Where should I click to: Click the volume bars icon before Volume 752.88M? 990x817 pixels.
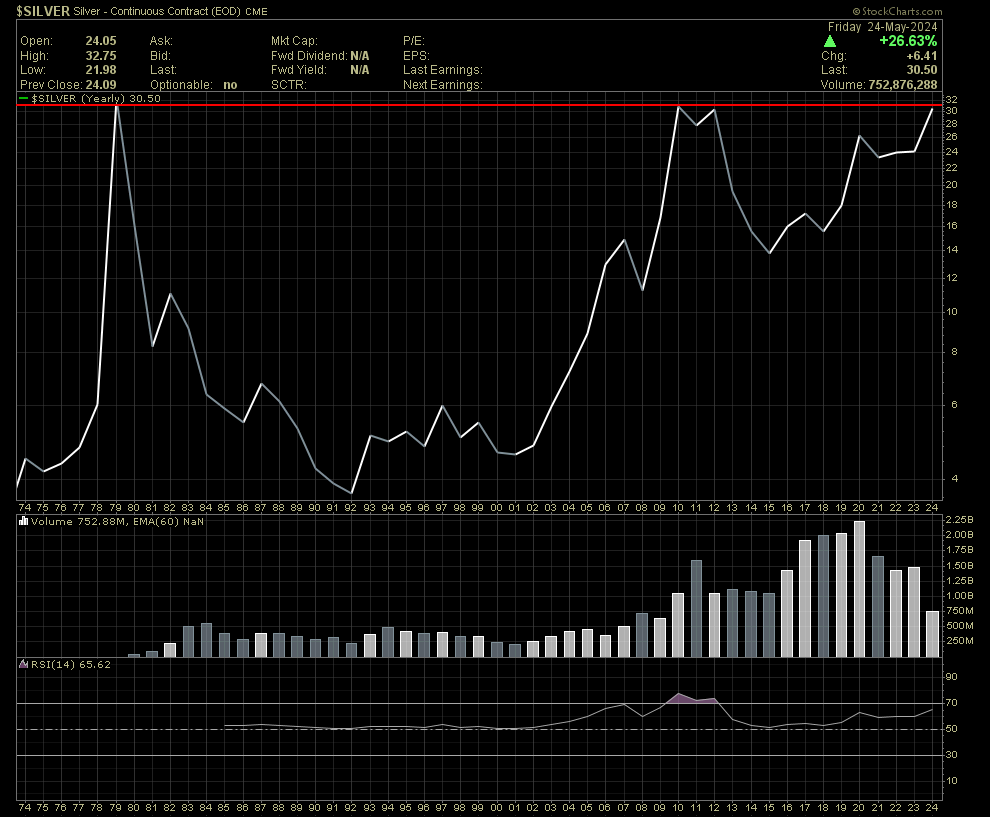[24, 521]
